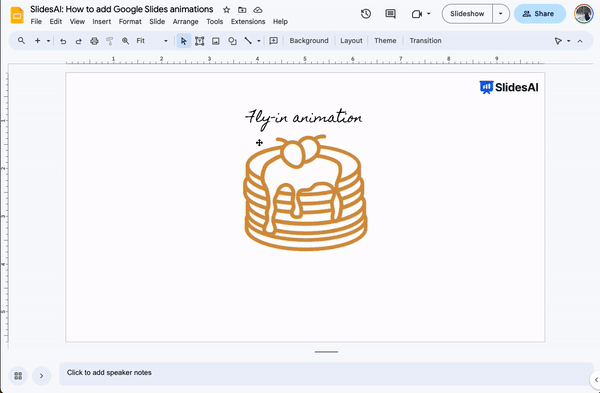Viewport: 600px width, 393px height.
Task: Open the Google Slides home icon
Action: click(17, 15)
